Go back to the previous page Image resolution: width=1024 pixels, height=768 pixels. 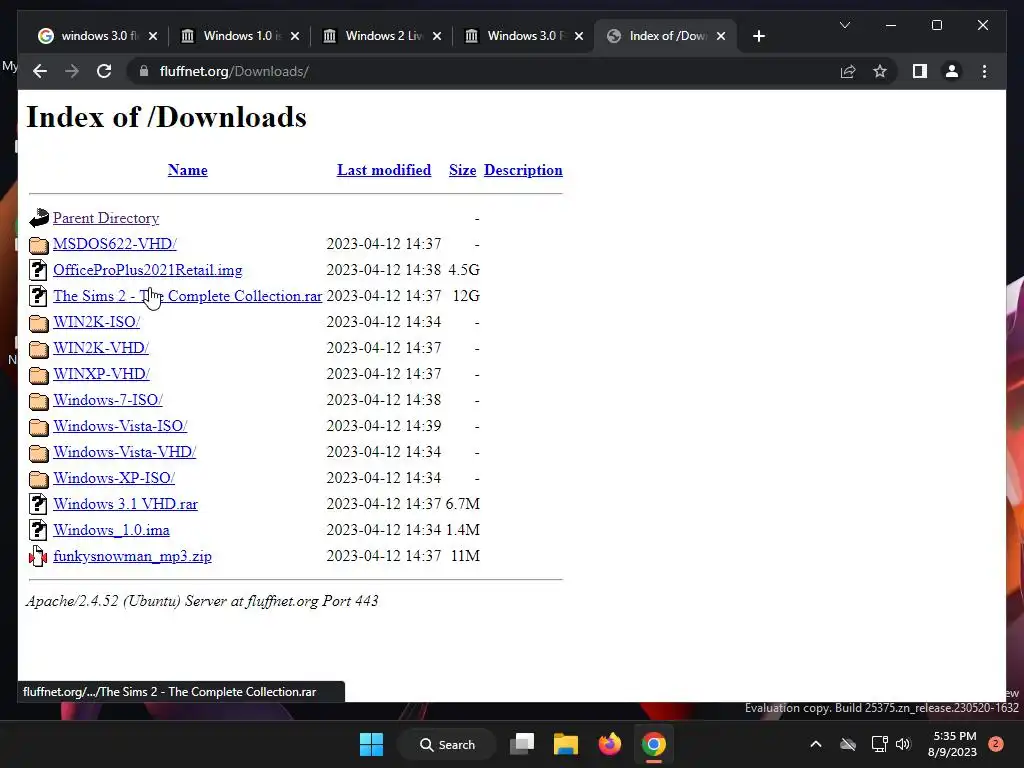tap(40, 71)
